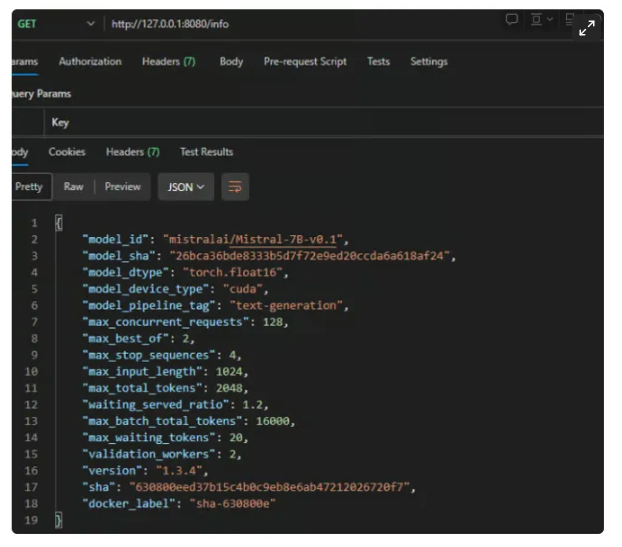Click the expand image arrows icon

587,28
